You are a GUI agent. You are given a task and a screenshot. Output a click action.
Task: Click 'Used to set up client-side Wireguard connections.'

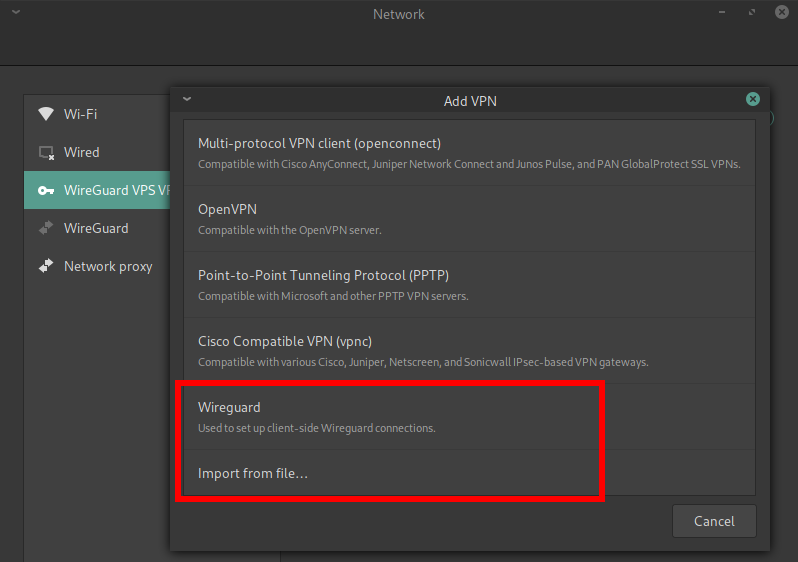pyautogui.click(x=317, y=428)
